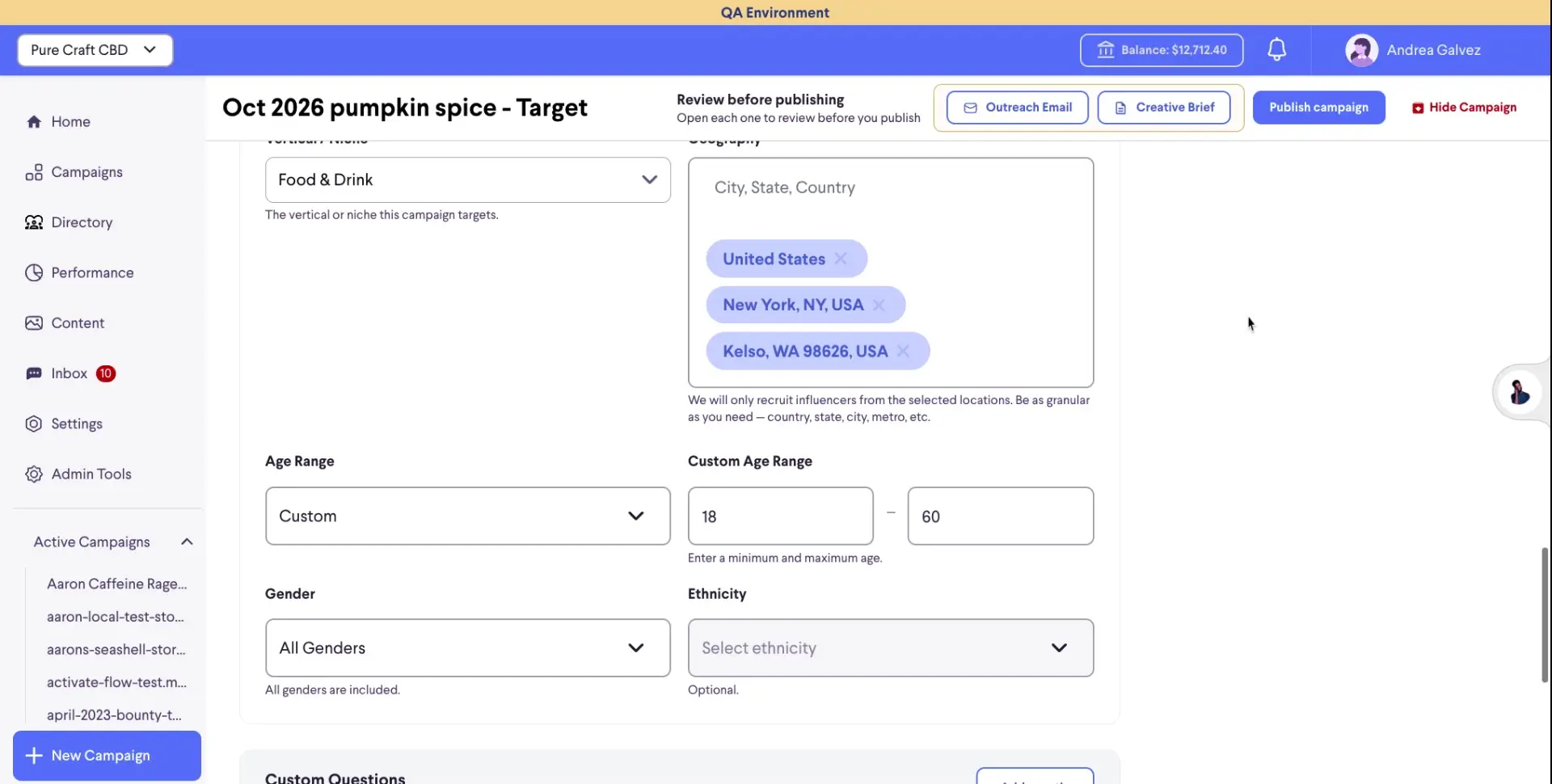Click the Campaigns sidebar icon
The width and height of the screenshot is (1552, 784).
(34, 172)
